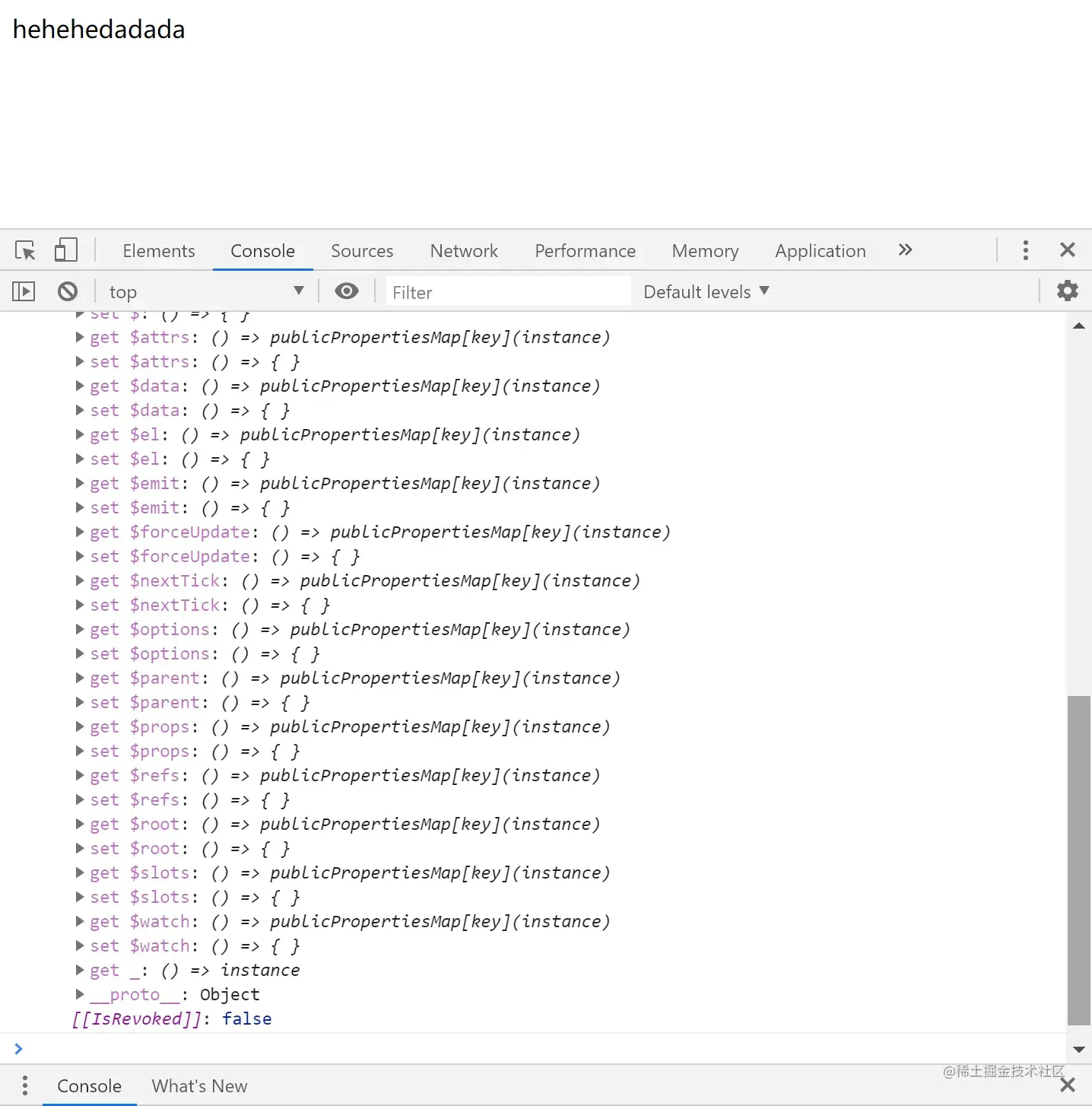This screenshot has width=1092, height=1106.
Task: Expand the set $parent entry
Action: [80, 702]
